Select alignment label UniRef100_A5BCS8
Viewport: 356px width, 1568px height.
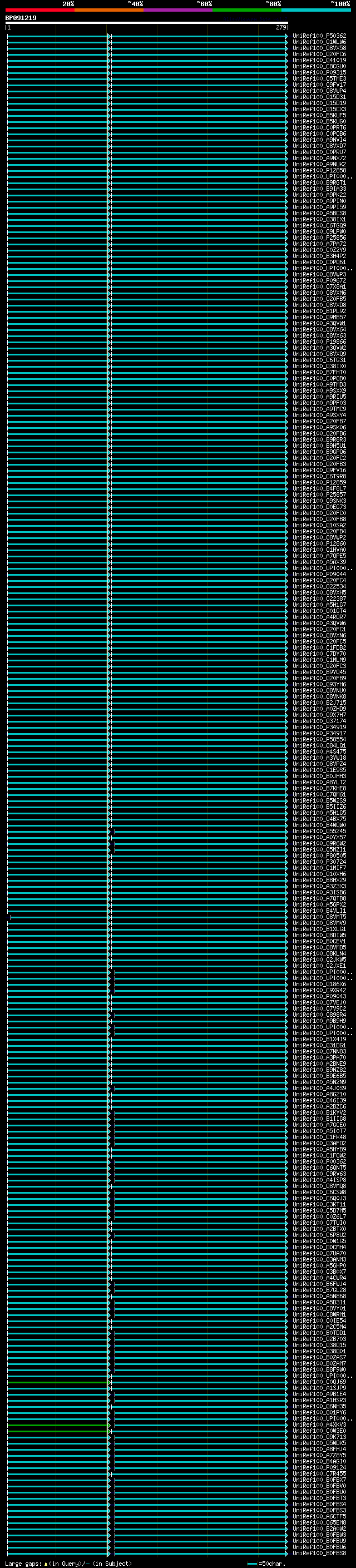(x=319, y=213)
